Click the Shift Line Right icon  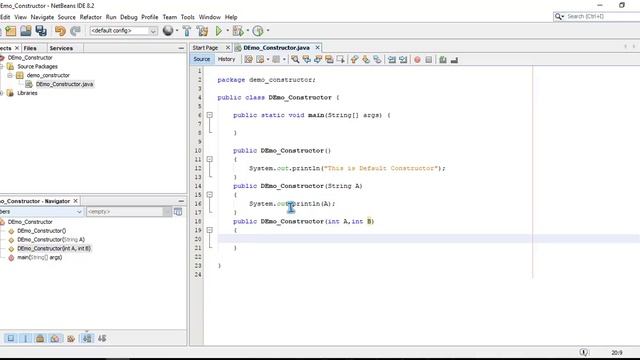[x=403, y=60]
